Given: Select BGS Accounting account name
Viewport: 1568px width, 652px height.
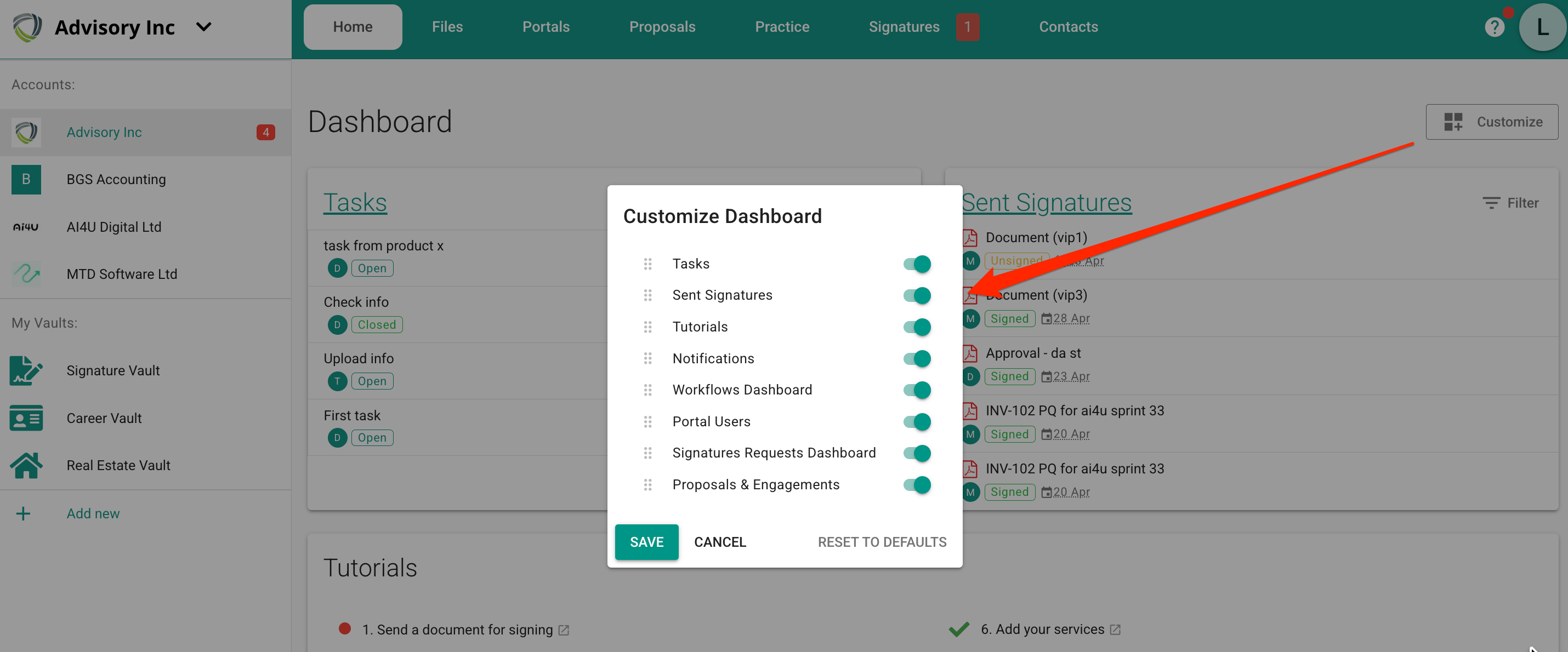Looking at the screenshot, I should point(116,179).
